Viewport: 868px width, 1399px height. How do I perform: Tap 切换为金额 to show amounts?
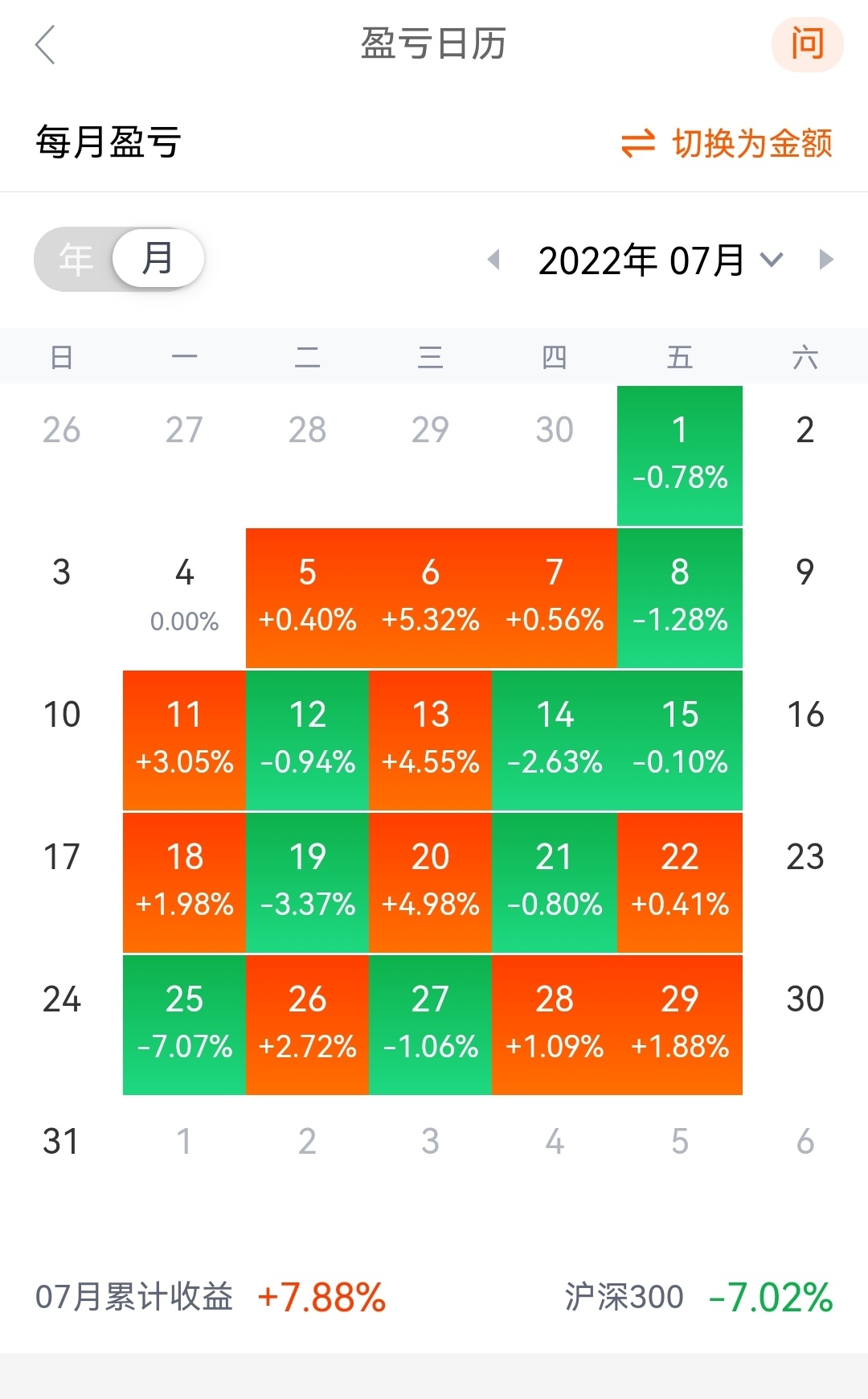click(x=751, y=144)
